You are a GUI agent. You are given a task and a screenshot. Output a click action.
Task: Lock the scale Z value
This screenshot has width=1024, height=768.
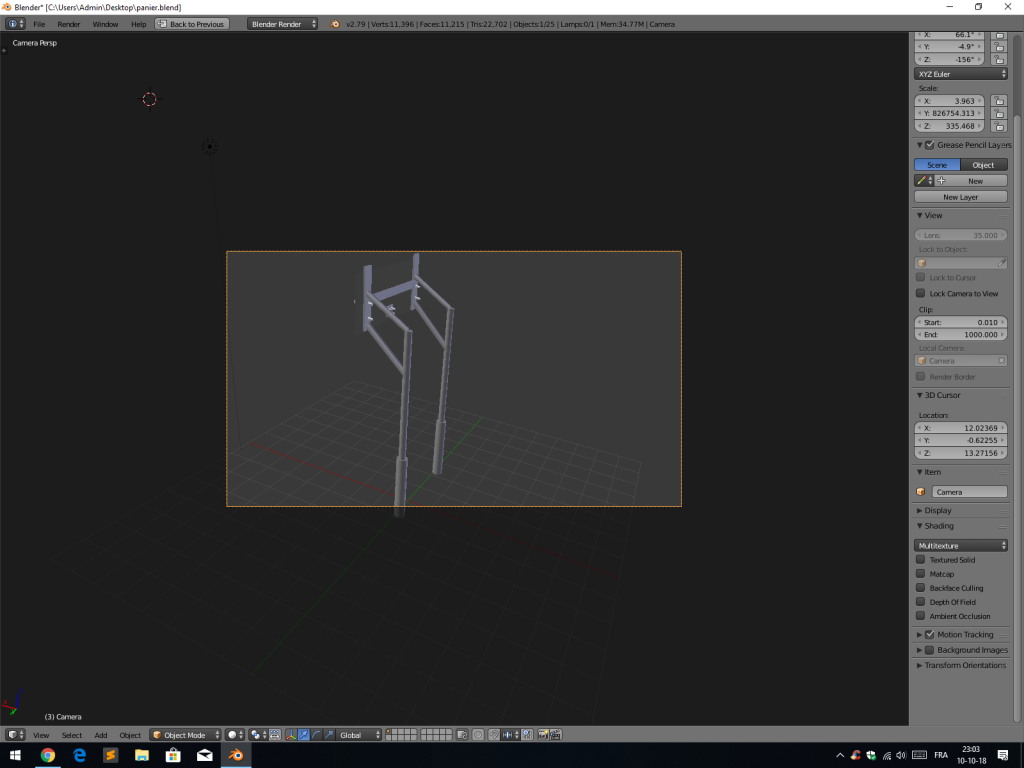tap(999, 126)
